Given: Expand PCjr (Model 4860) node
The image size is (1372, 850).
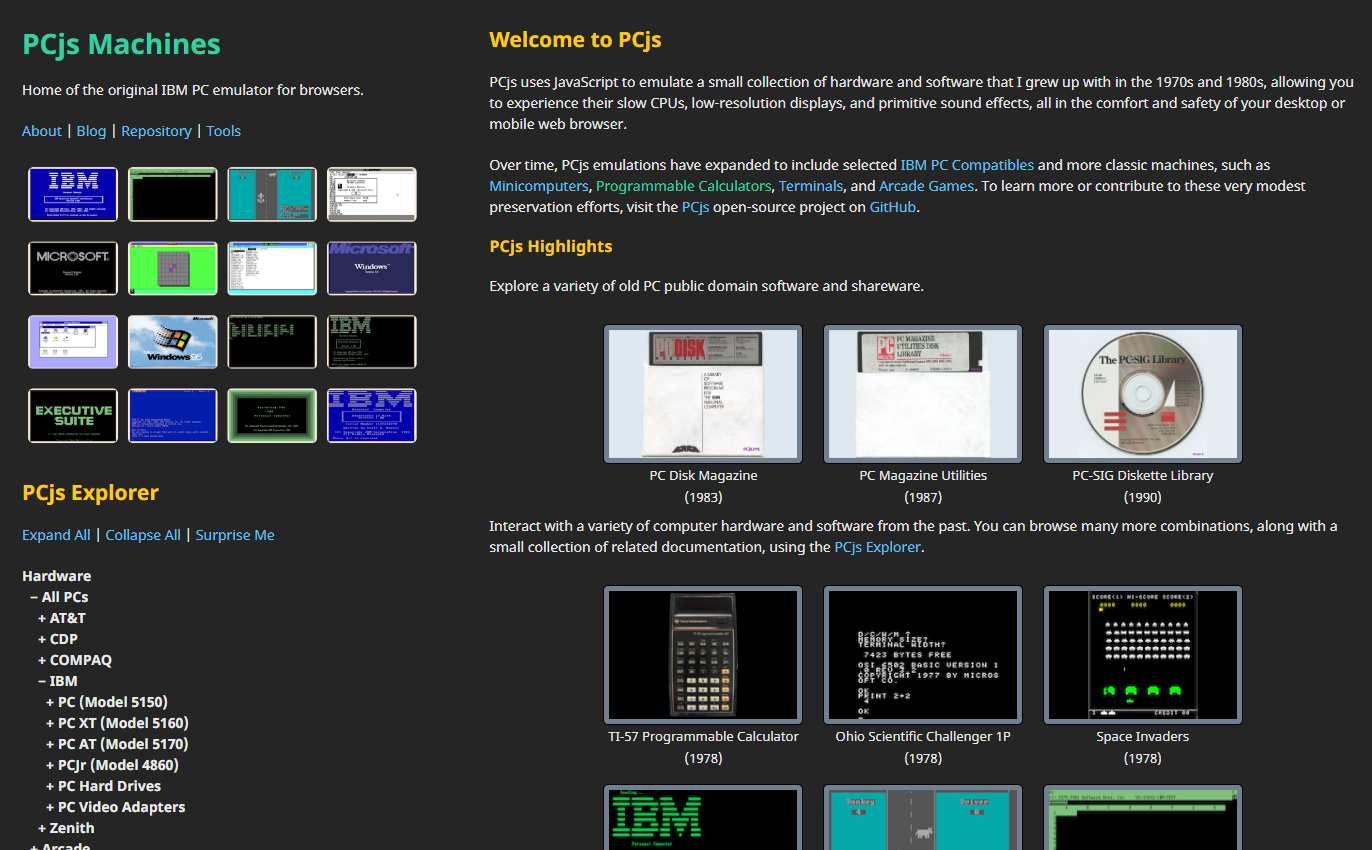Looking at the screenshot, I should [112, 765].
